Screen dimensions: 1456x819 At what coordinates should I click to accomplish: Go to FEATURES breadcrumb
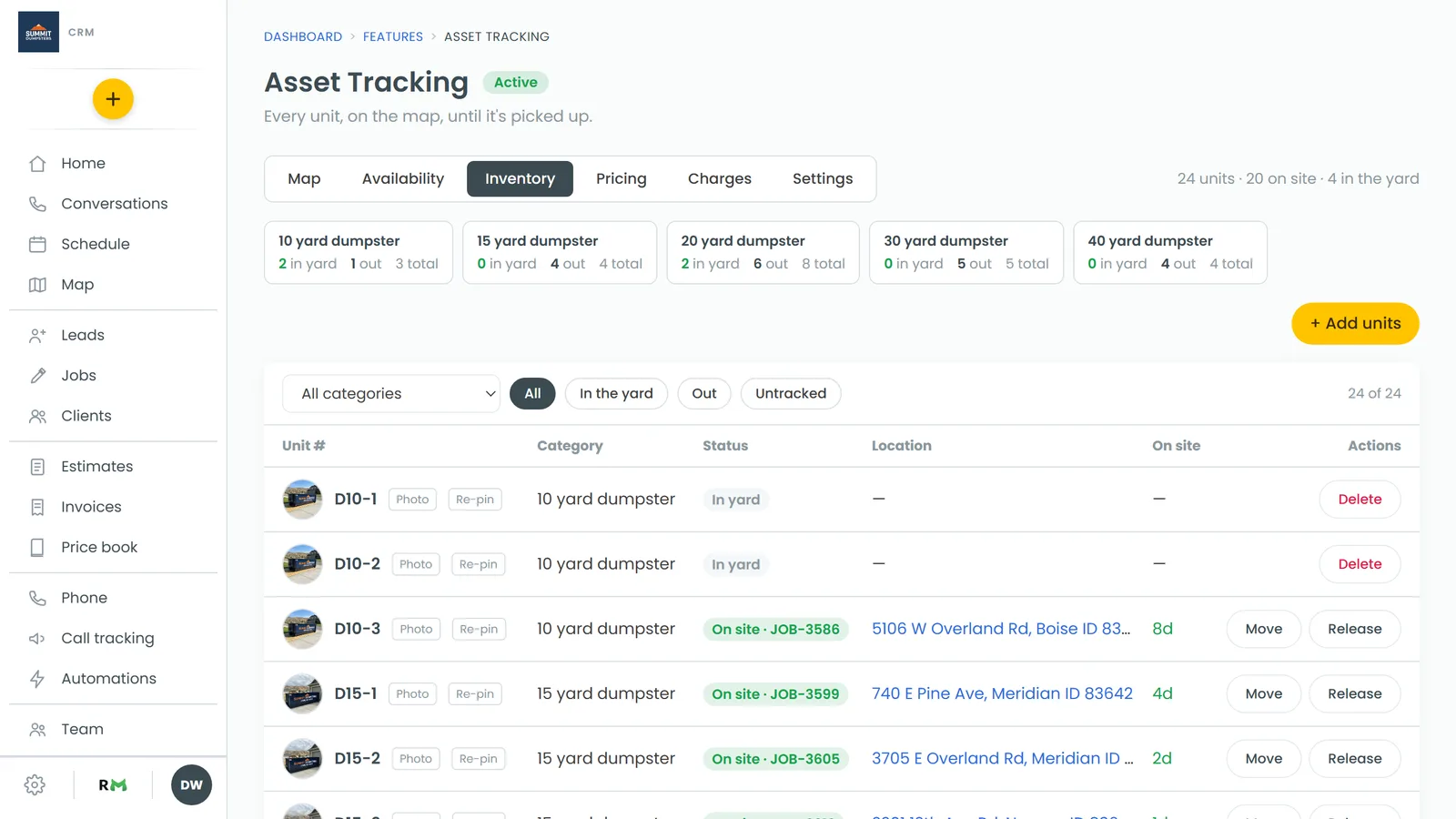pyautogui.click(x=393, y=37)
